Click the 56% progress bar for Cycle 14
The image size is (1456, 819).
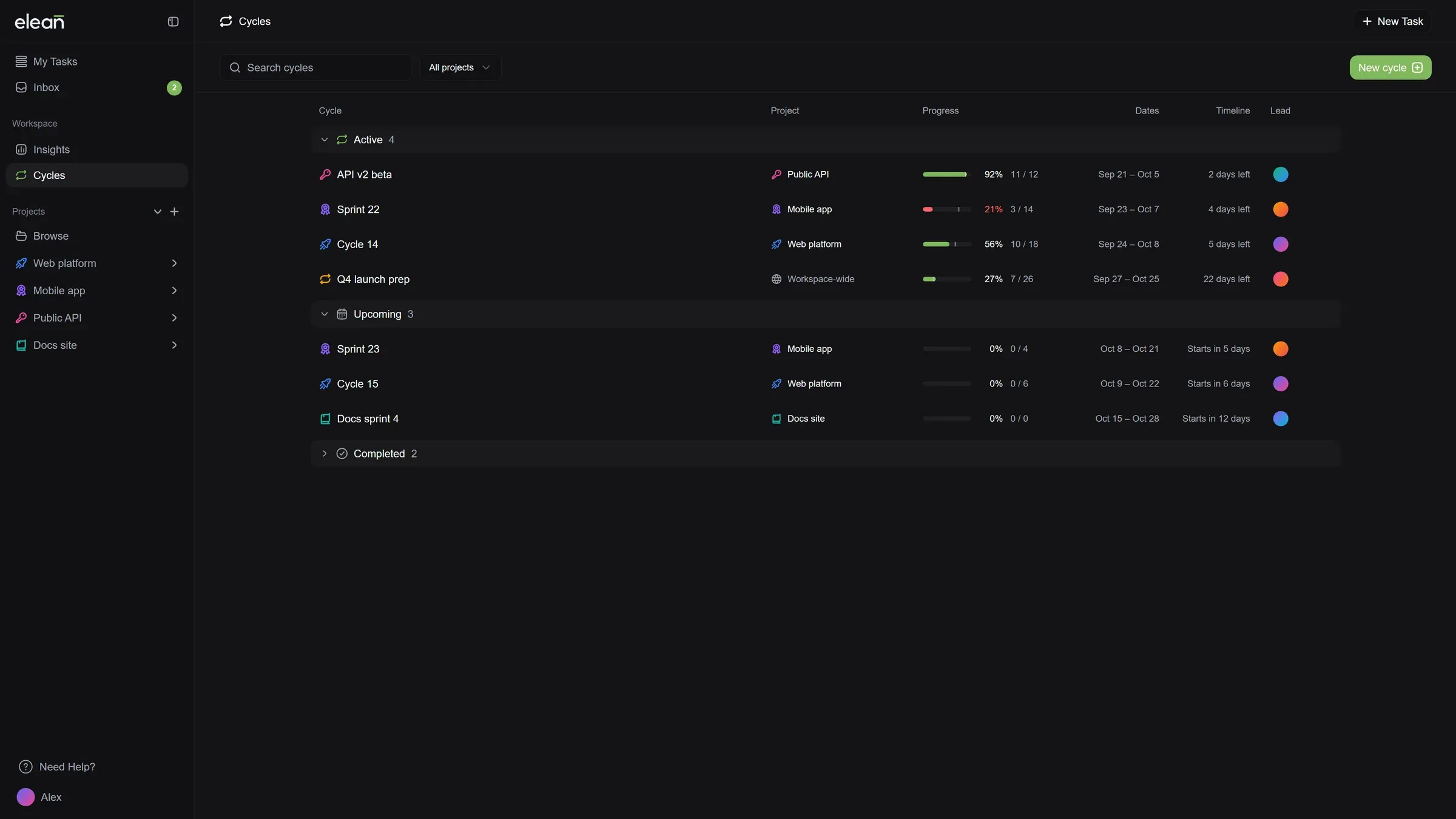(946, 244)
